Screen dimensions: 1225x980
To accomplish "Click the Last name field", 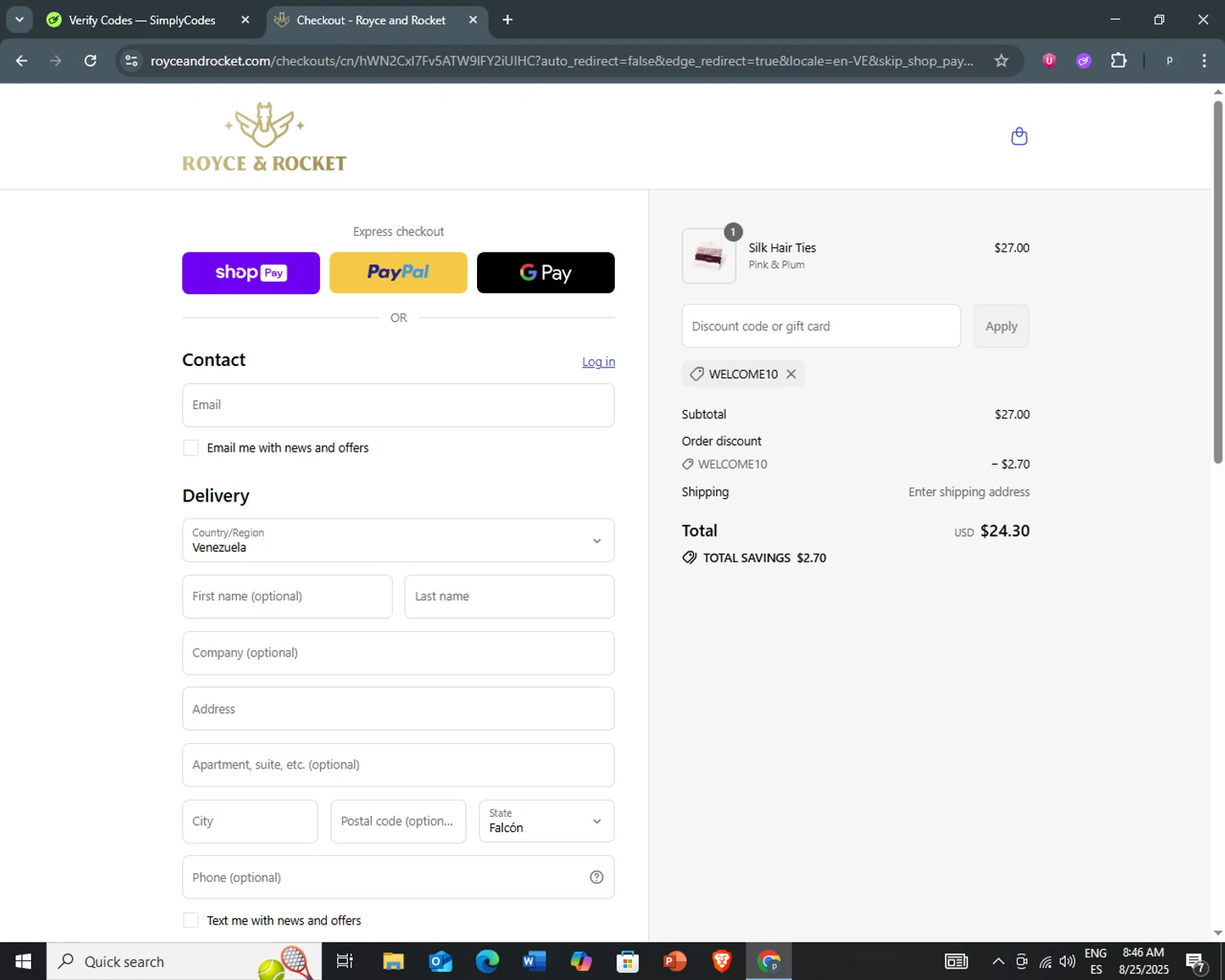I will pos(510,596).
